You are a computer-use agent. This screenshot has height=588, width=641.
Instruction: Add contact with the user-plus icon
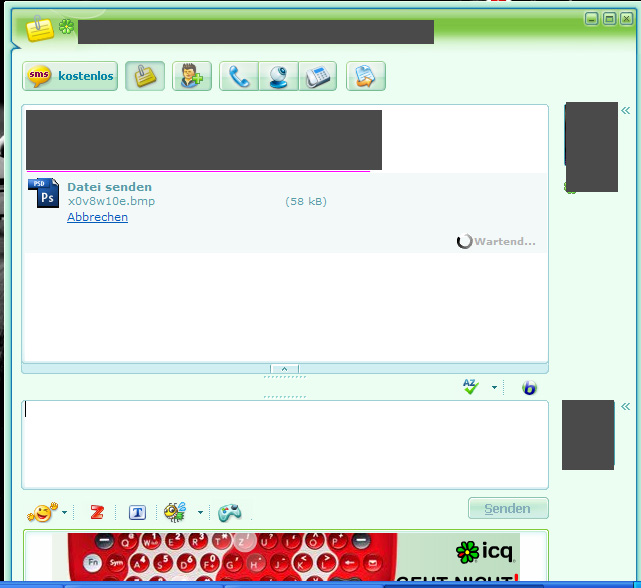pyautogui.click(x=192, y=76)
